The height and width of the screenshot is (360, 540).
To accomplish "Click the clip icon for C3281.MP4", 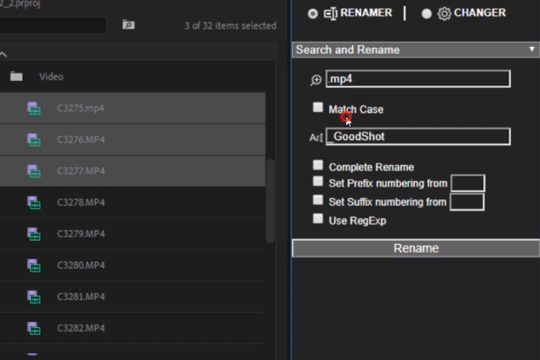I will point(34,297).
